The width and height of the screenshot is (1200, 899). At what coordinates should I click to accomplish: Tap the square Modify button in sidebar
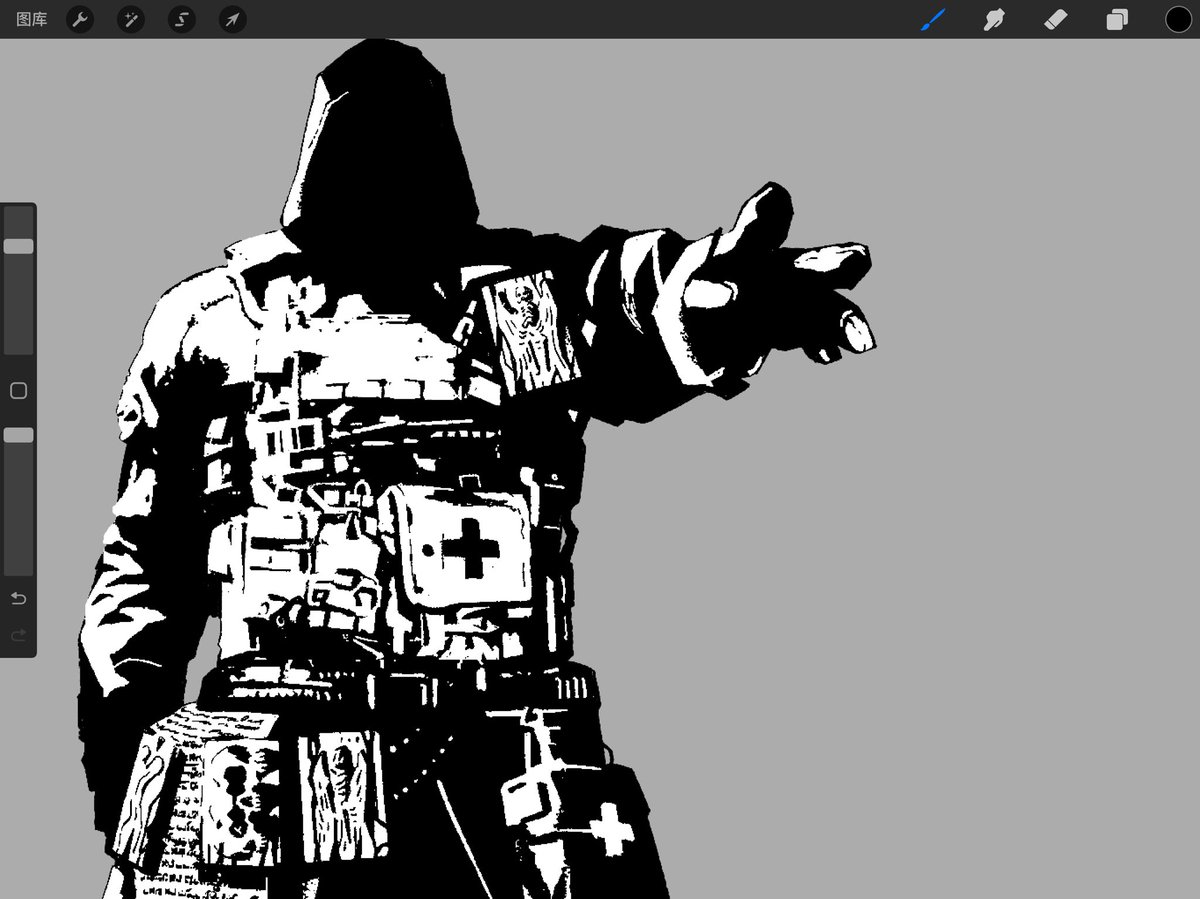pos(18,391)
